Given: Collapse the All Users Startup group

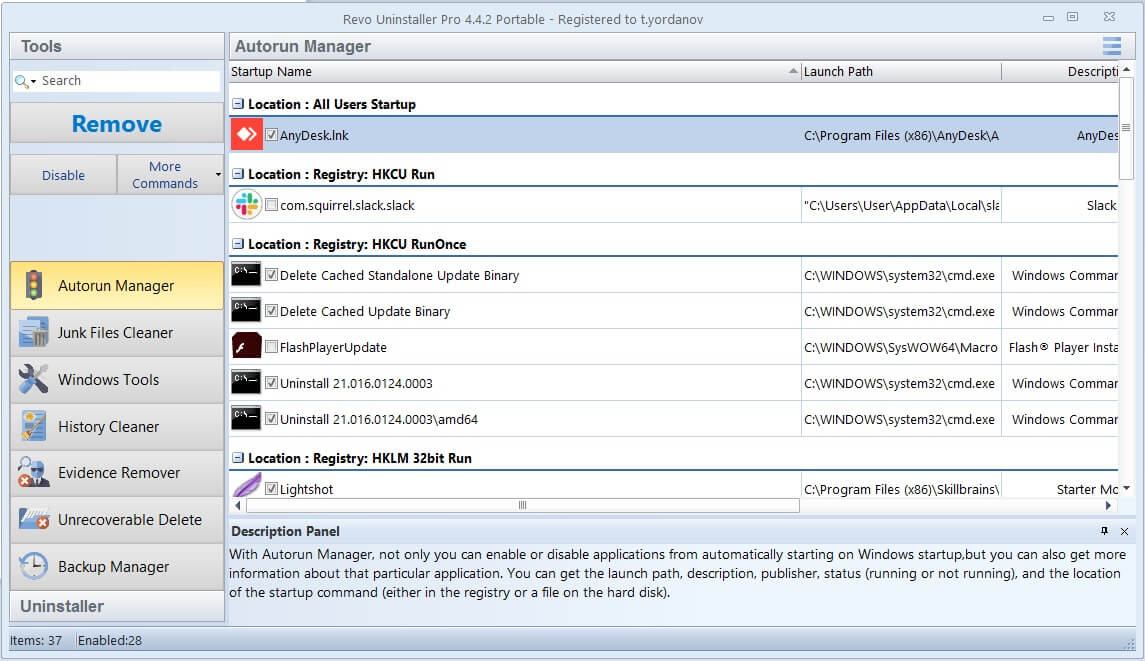Looking at the screenshot, I should pyautogui.click(x=238, y=104).
